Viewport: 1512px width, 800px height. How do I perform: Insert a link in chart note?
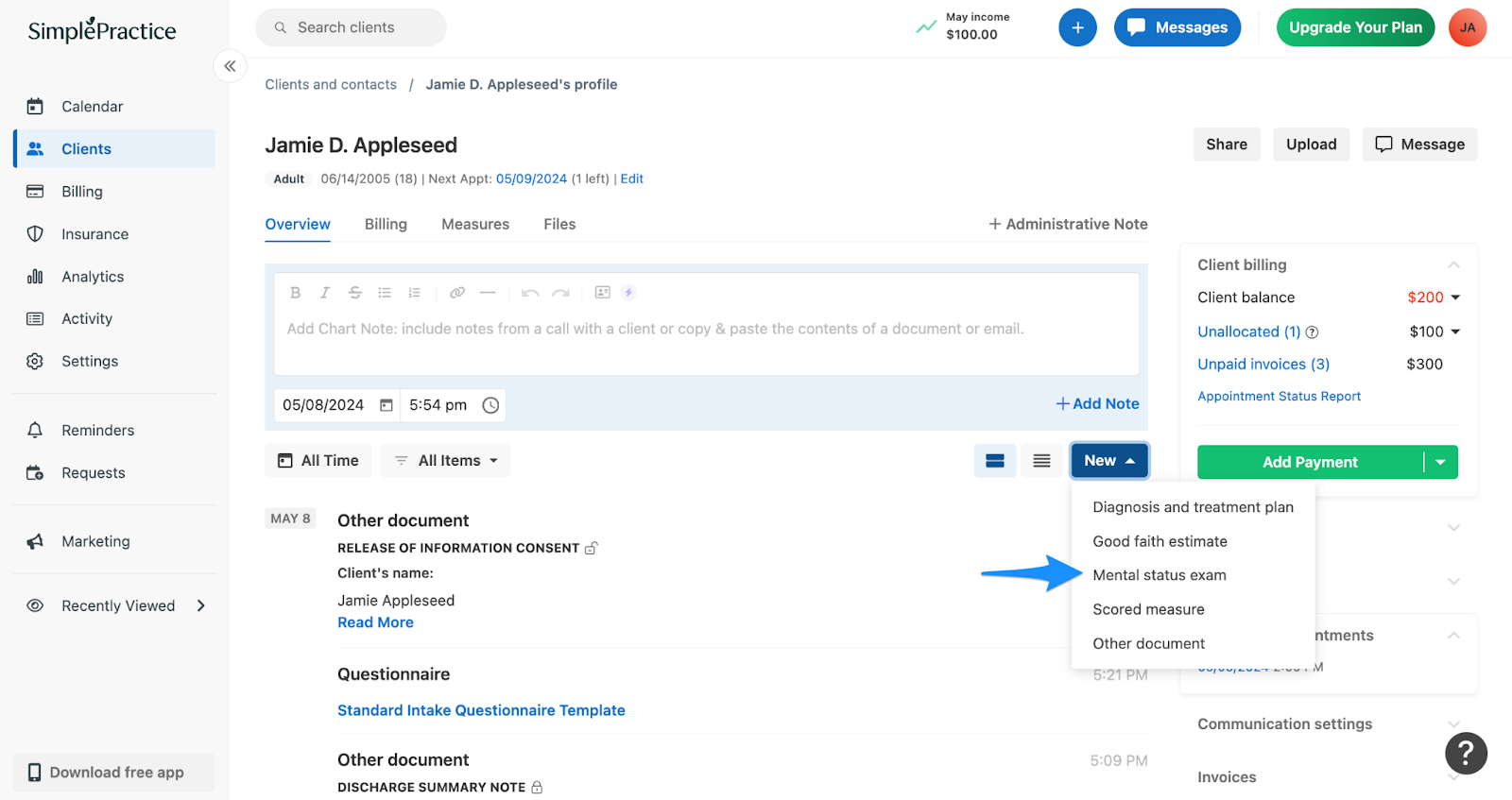click(x=457, y=293)
